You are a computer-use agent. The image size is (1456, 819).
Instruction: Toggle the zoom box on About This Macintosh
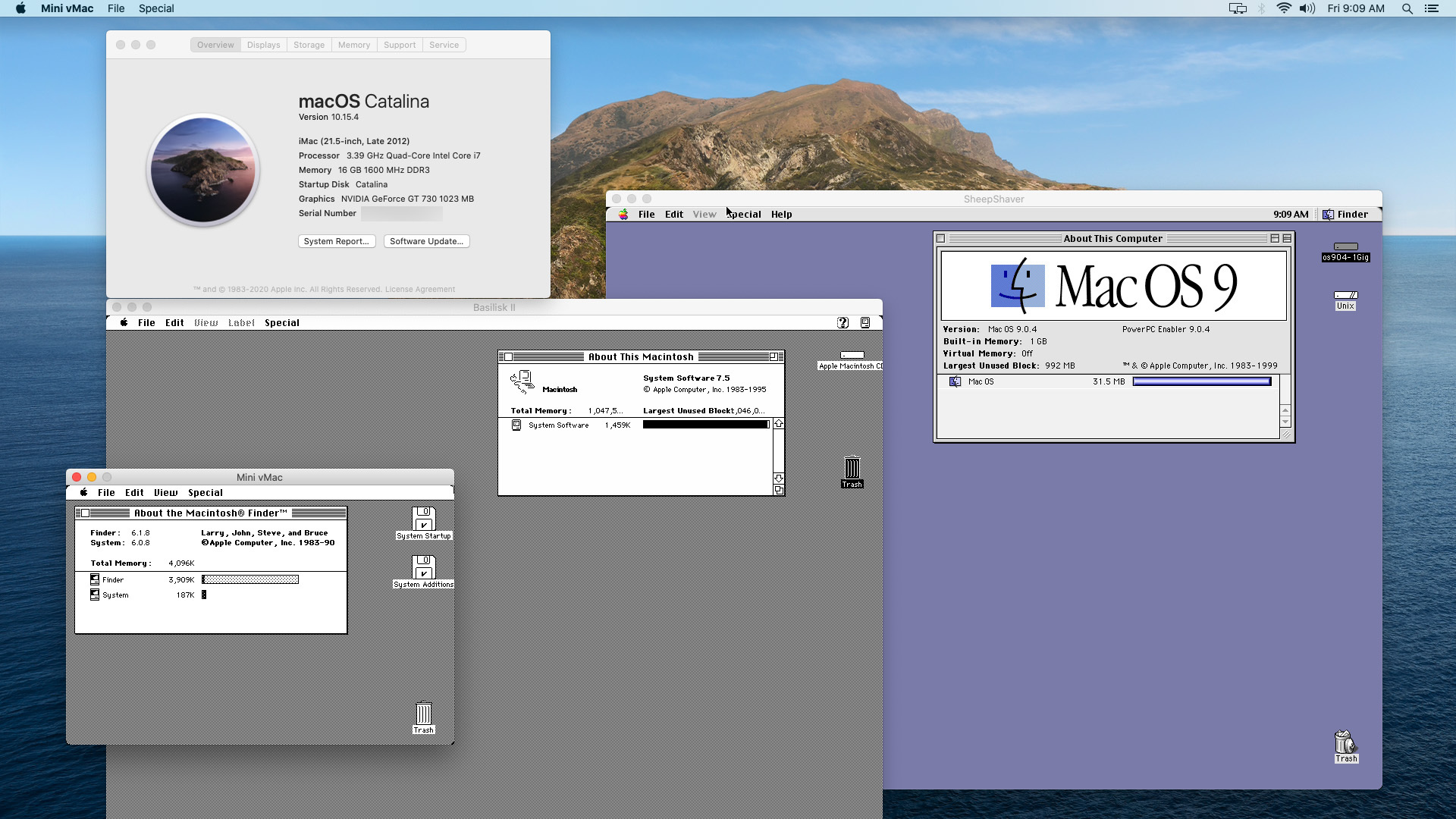[x=774, y=356]
